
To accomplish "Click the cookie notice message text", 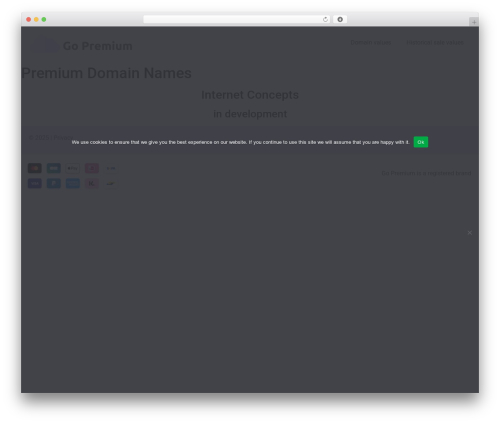I will [x=240, y=142].
